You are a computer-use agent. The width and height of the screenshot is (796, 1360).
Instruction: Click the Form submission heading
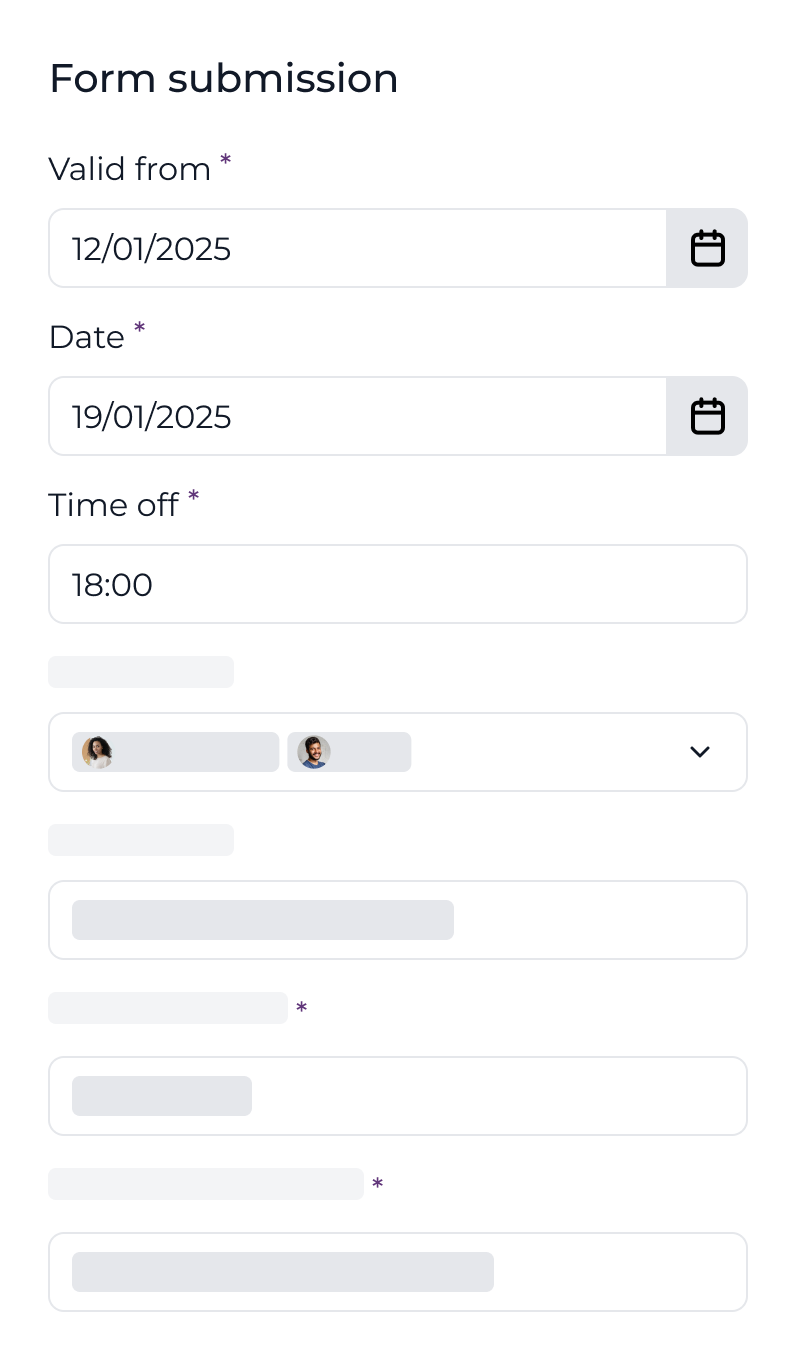(x=223, y=78)
